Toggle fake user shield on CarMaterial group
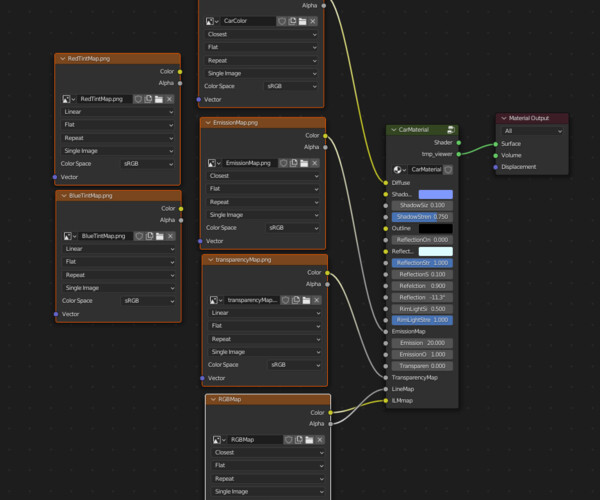 coord(448,170)
